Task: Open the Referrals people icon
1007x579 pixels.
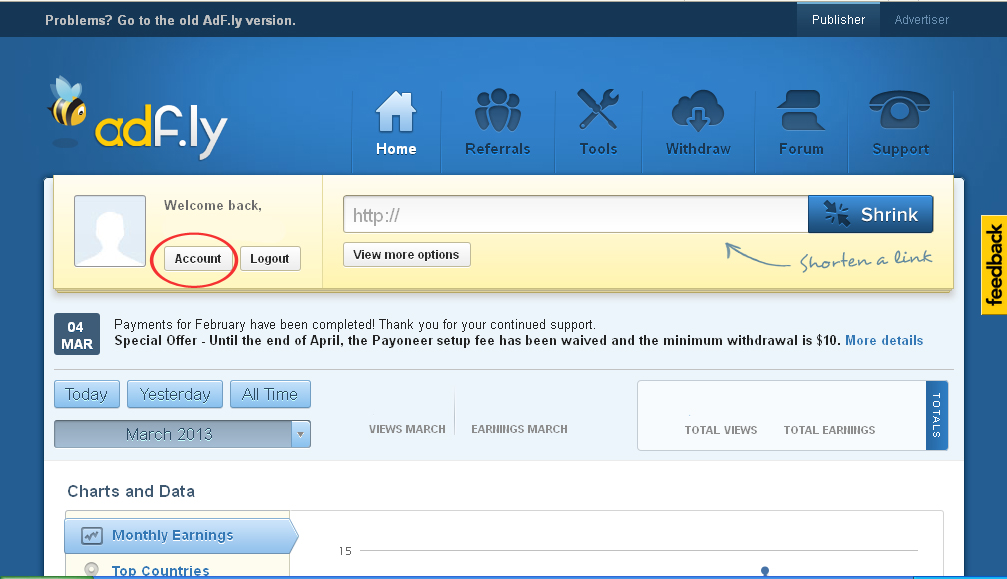Action: click(x=498, y=110)
